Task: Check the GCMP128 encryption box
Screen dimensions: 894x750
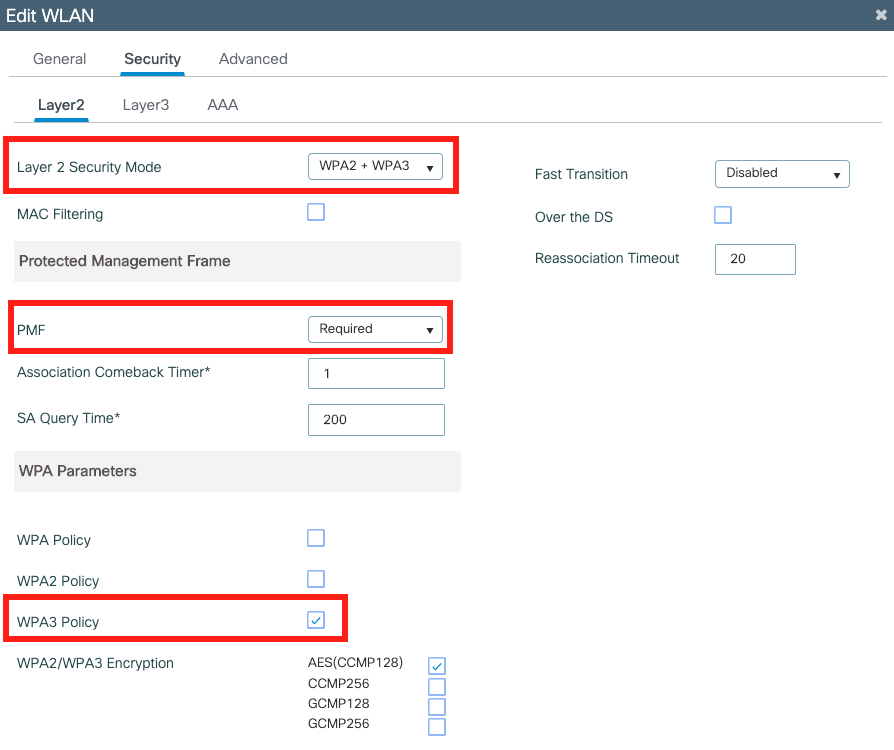Action: coord(437,705)
